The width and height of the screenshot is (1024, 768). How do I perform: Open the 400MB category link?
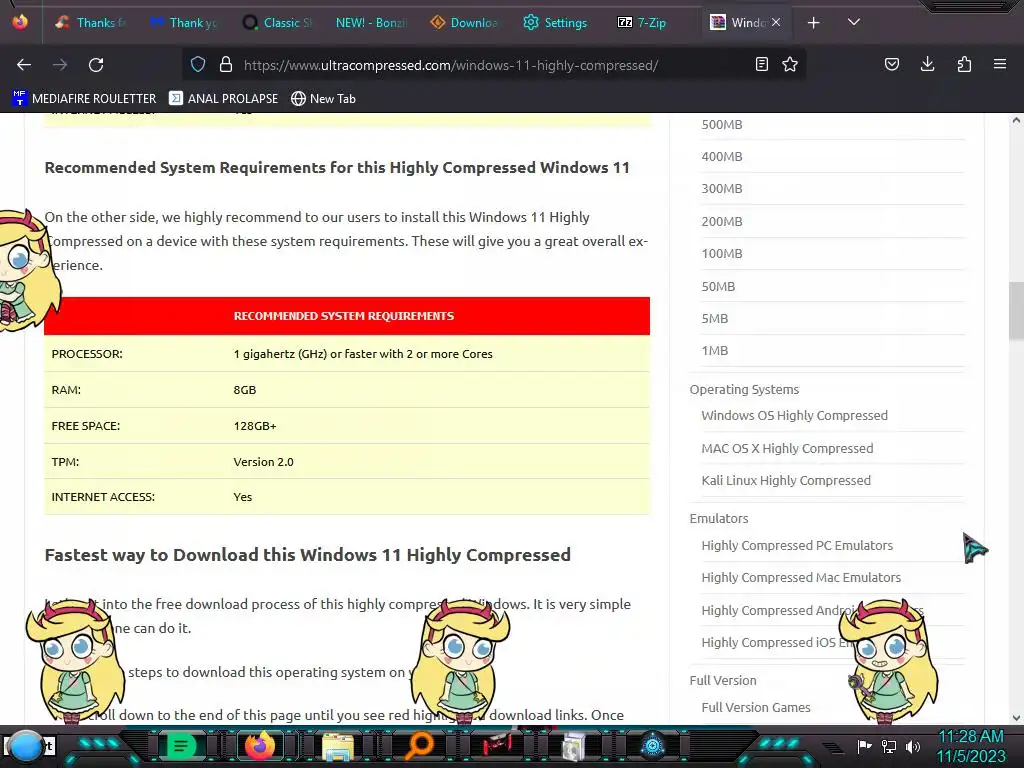coord(722,157)
